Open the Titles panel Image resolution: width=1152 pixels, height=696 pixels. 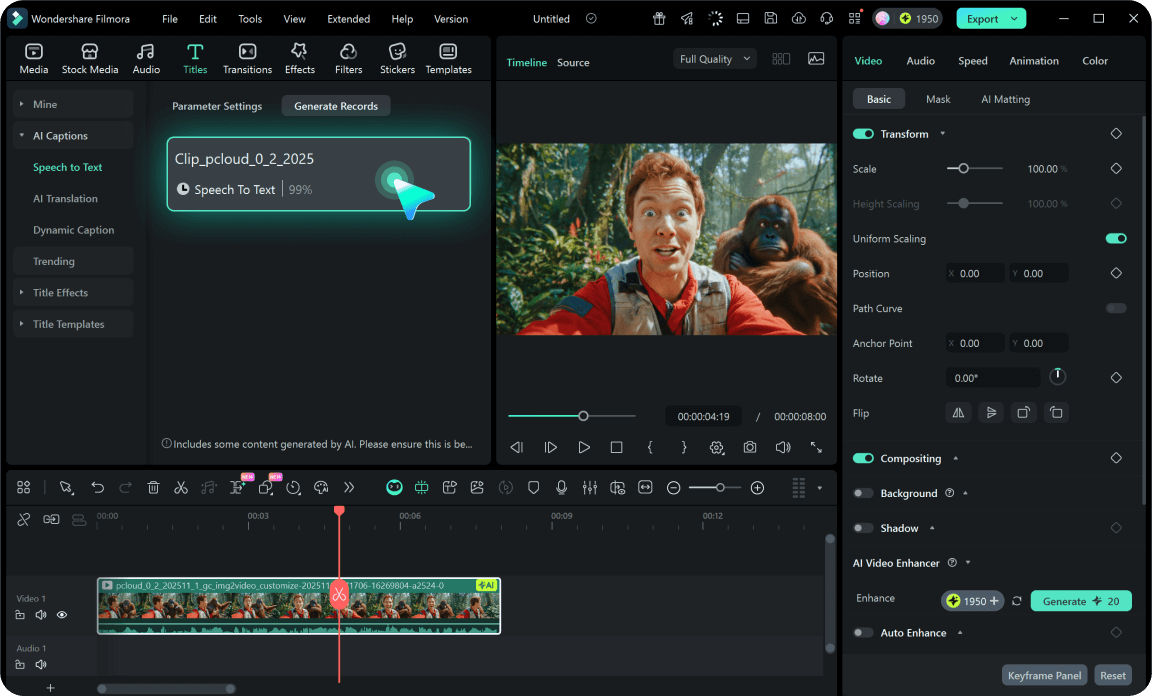(x=195, y=57)
